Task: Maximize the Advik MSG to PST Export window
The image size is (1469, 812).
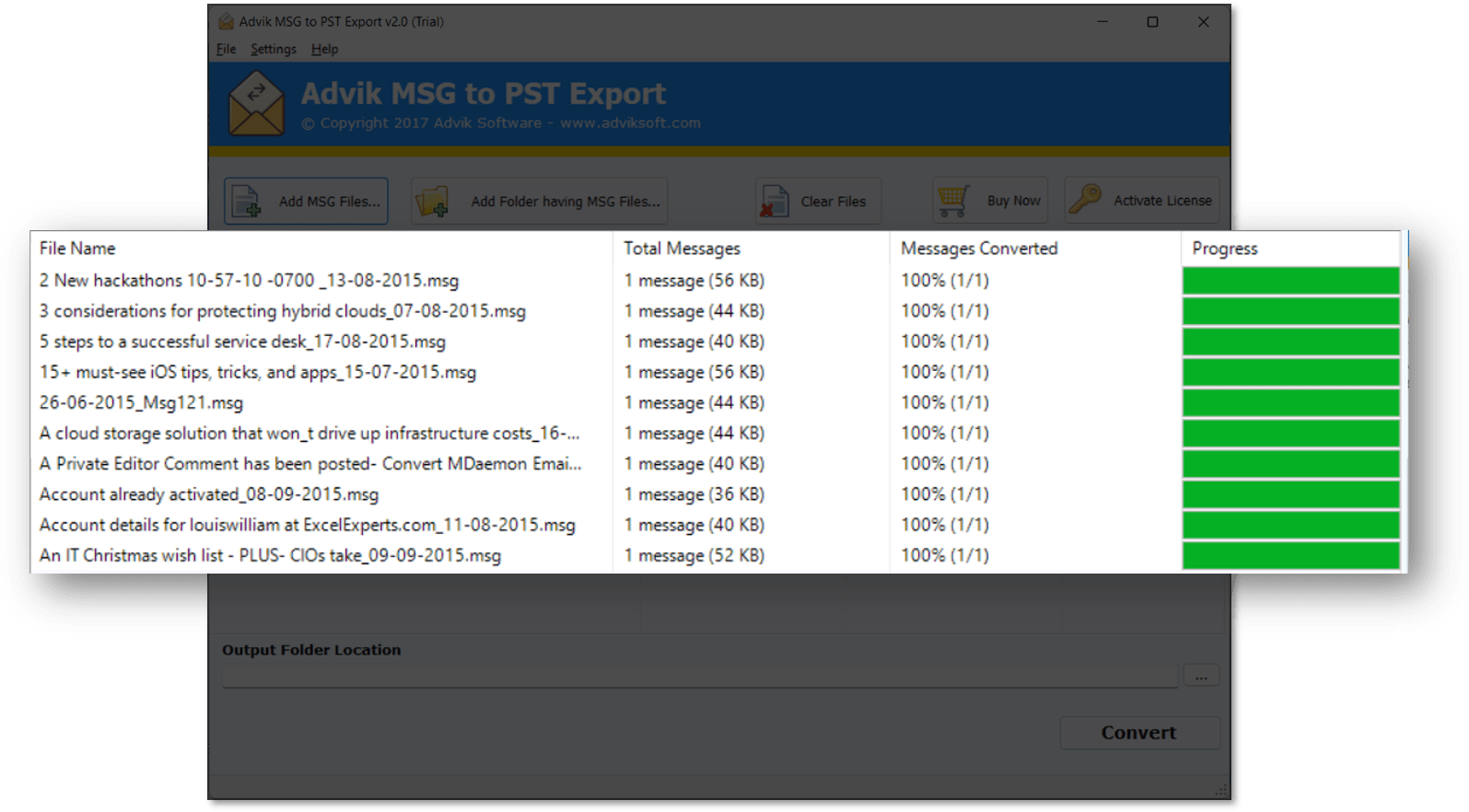Action: (1152, 21)
